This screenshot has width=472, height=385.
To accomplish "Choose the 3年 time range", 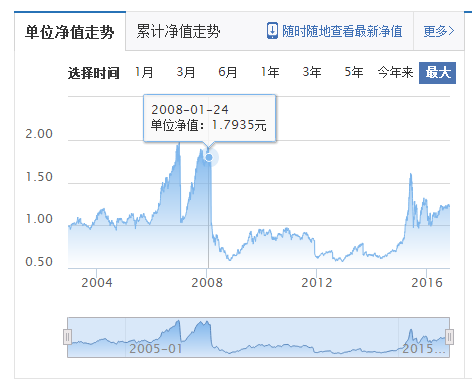I will click(x=312, y=72).
